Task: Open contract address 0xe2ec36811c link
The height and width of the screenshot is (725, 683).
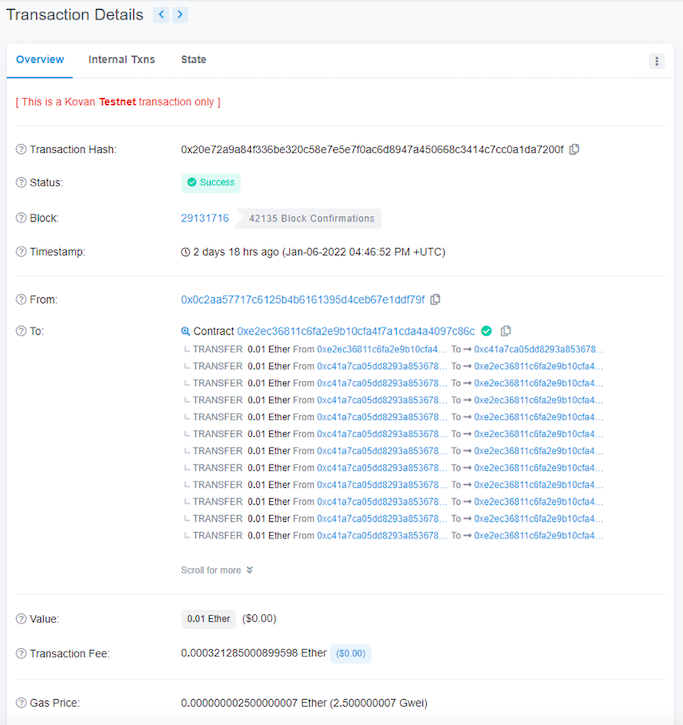Action: (355, 331)
